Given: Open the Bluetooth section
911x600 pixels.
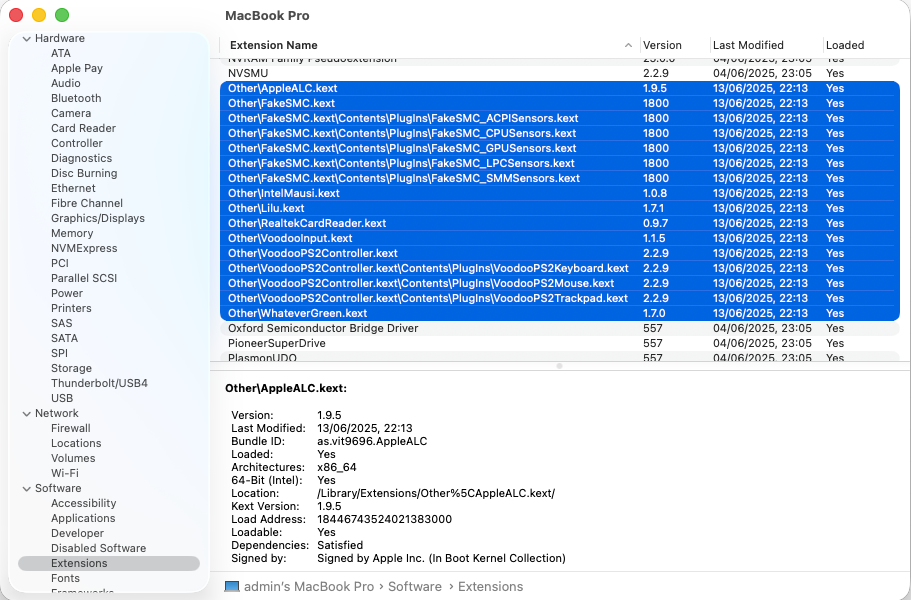Looking at the screenshot, I should pyautogui.click(x=76, y=99).
